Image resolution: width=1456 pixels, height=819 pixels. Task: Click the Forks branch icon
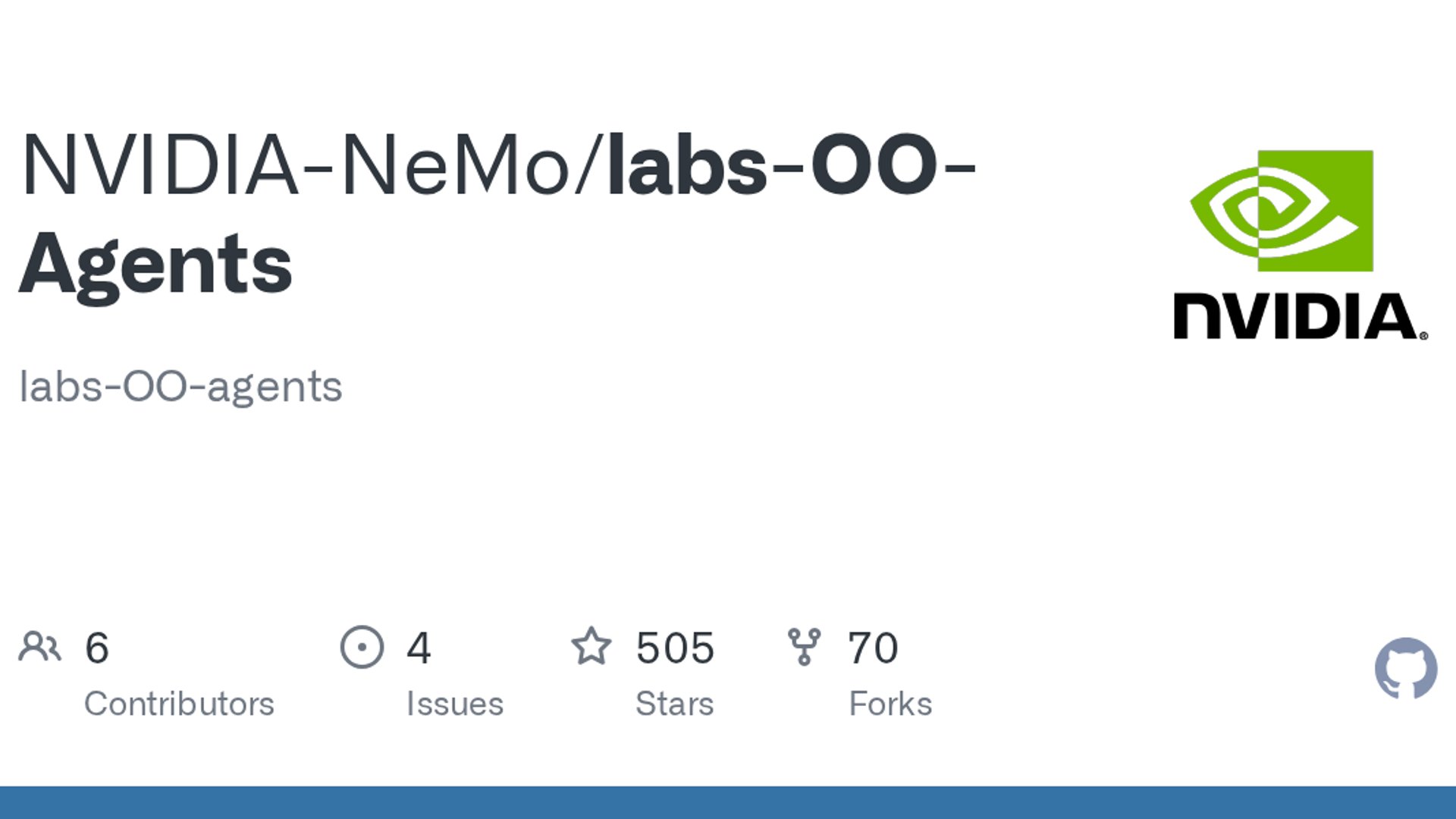coord(804,648)
